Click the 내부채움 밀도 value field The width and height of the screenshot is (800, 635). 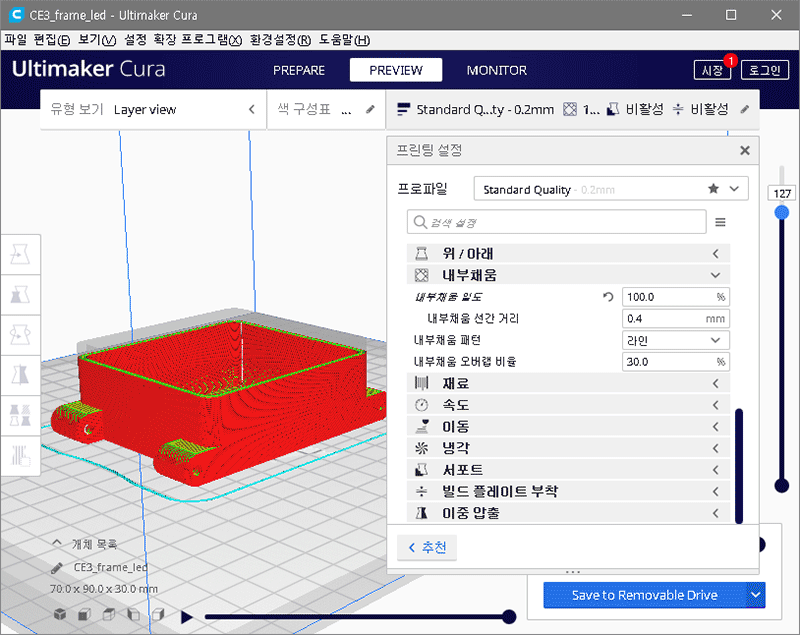(676, 297)
